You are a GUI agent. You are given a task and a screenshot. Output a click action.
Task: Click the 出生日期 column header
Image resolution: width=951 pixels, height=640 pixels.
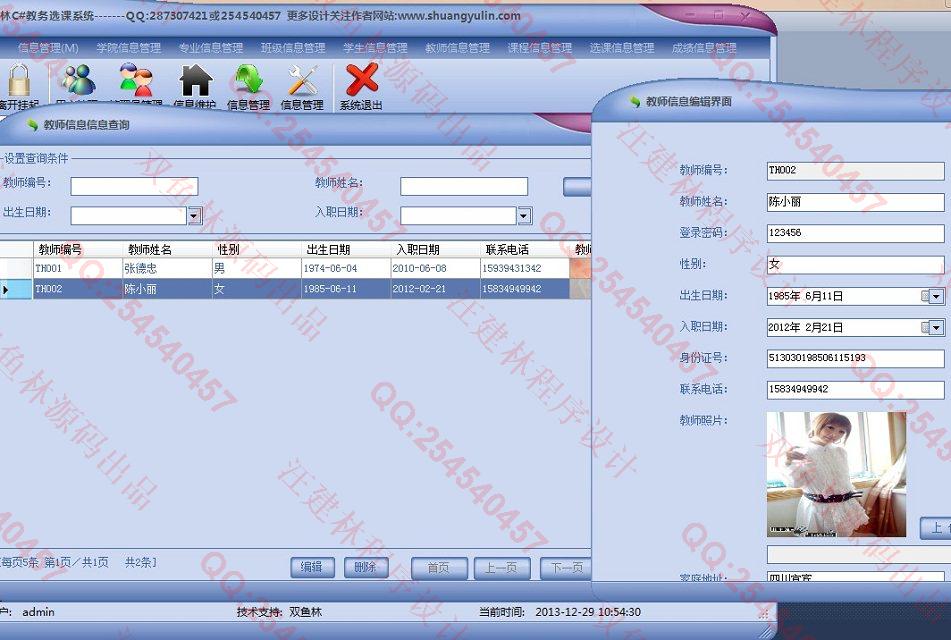[x=346, y=249]
